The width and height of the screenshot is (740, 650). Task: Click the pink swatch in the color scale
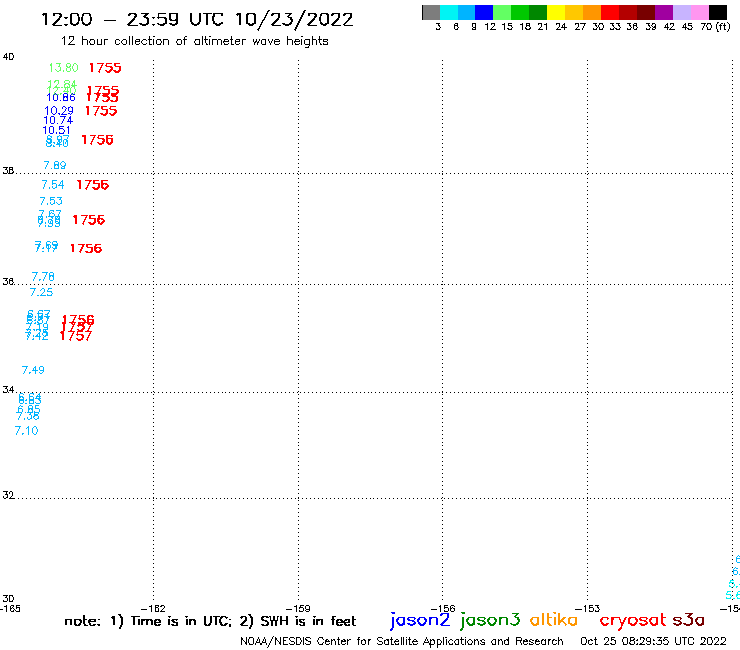699,12
